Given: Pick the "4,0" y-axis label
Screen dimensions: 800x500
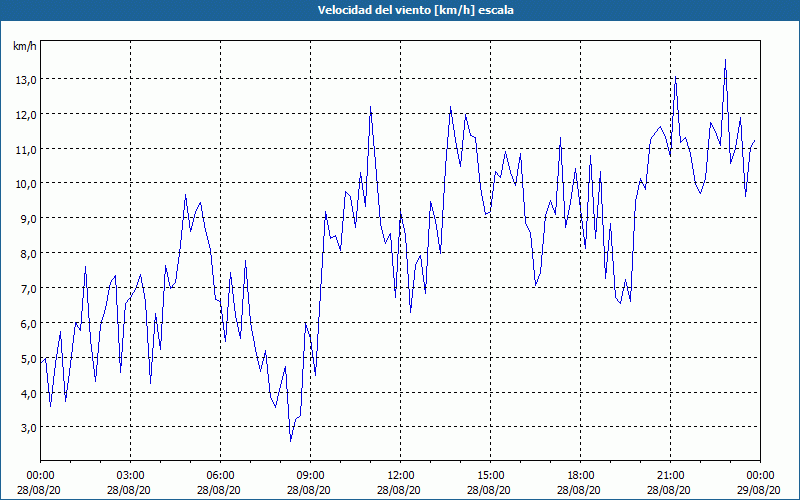Looking at the screenshot, I should click(x=29, y=393).
